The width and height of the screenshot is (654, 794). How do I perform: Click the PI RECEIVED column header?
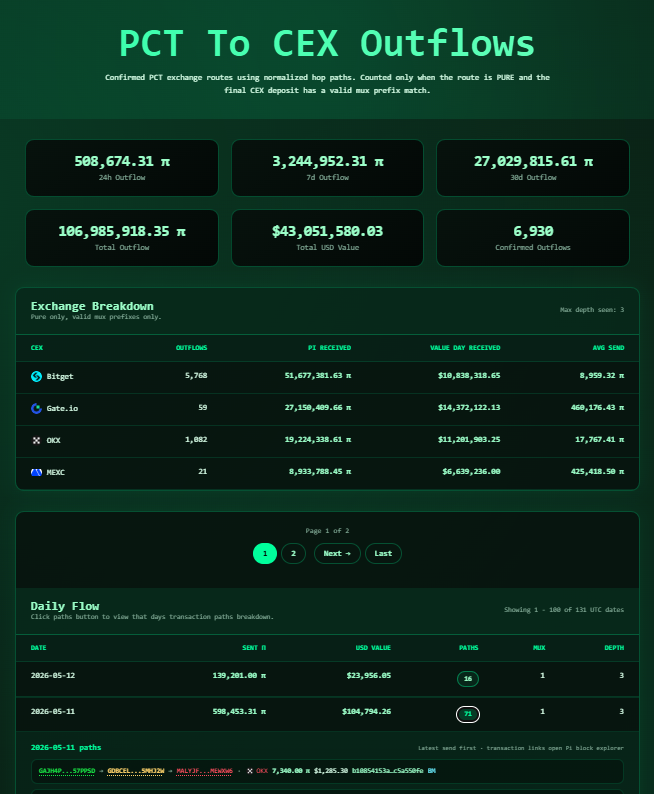click(x=330, y=348)
